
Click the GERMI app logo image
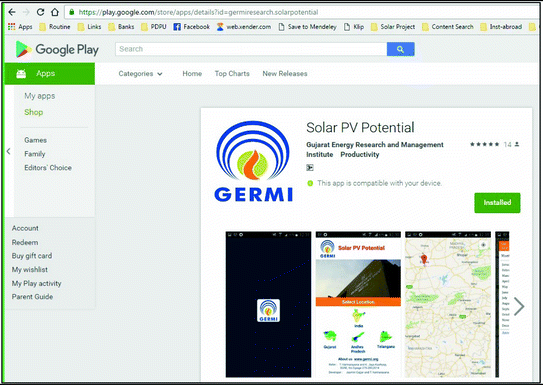click(253, 161)
